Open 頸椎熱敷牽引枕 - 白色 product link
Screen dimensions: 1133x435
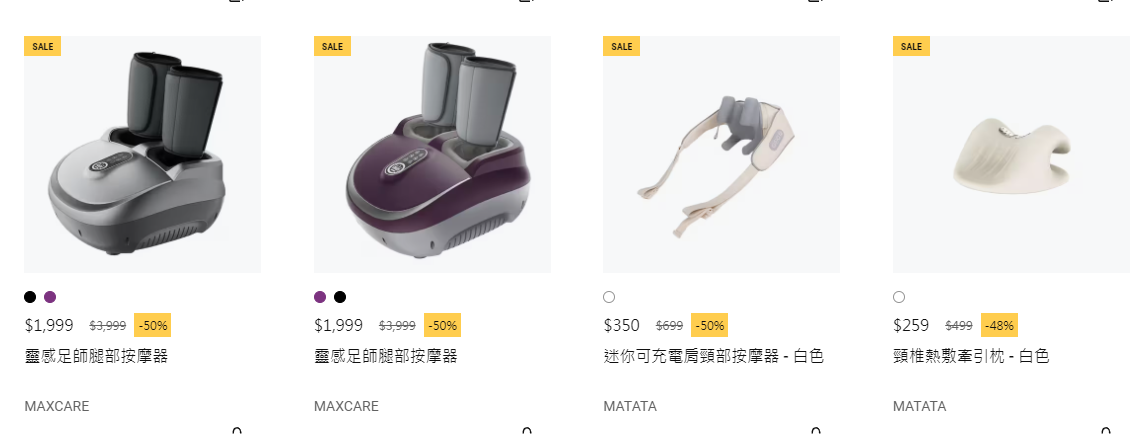(x=971, y=356)
